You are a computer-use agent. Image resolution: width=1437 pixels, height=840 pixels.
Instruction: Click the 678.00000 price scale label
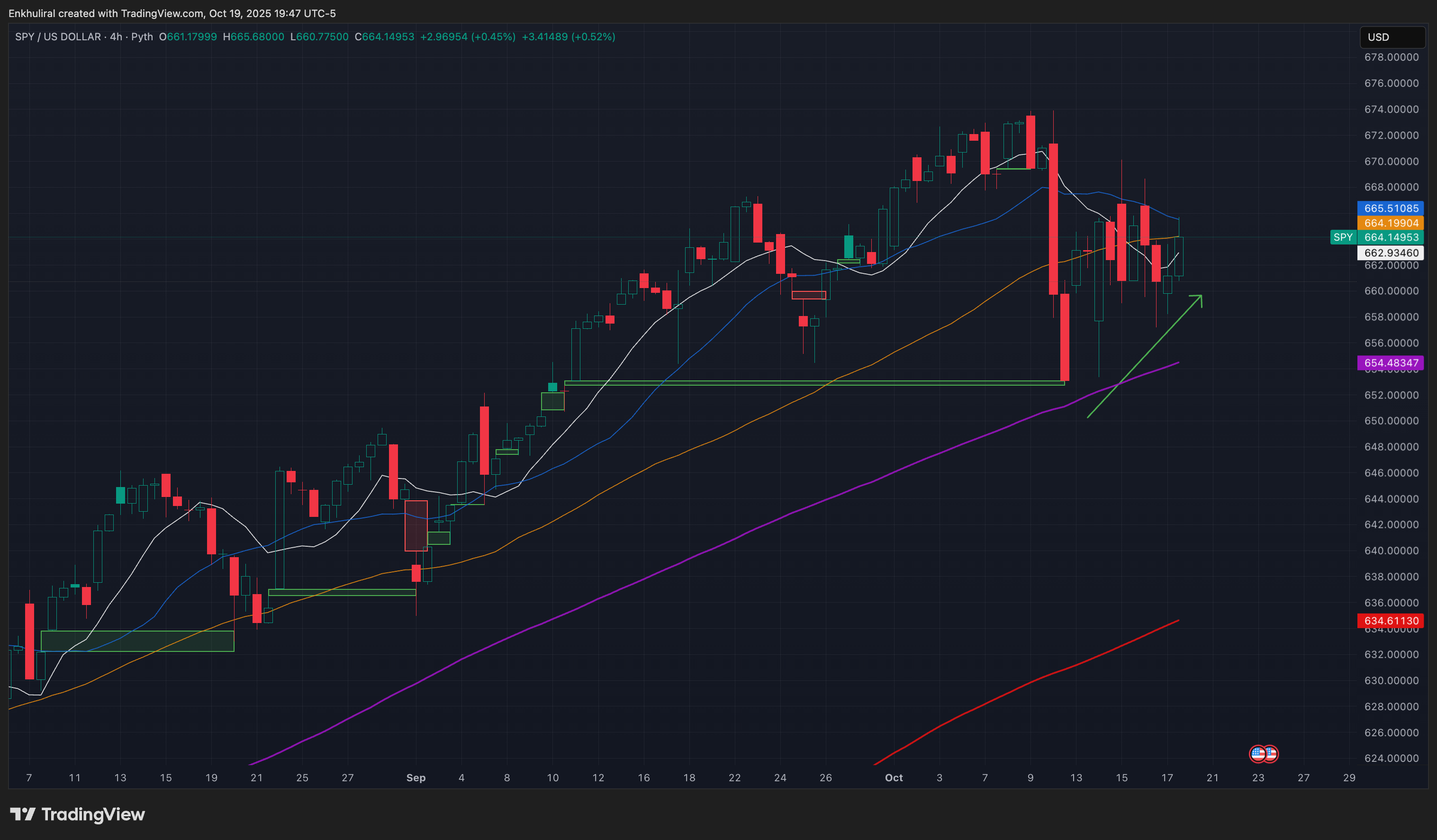[1391, 57]
